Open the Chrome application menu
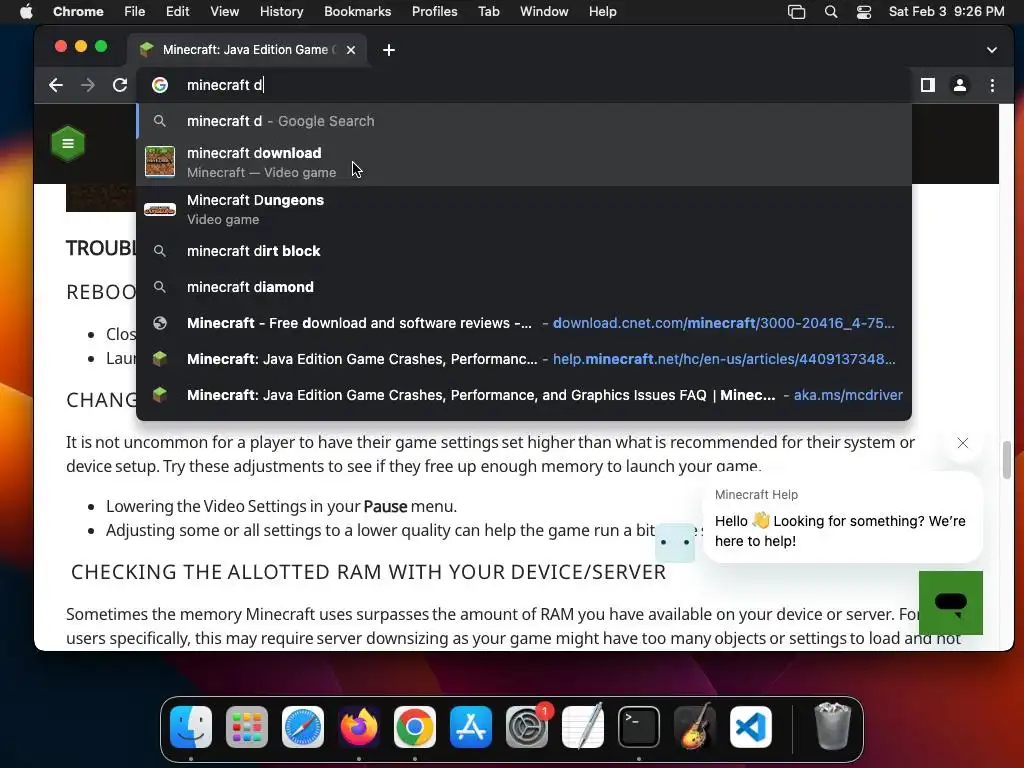Image resolution: width=1024 pixels, height=768 pixels. [78, 11]
